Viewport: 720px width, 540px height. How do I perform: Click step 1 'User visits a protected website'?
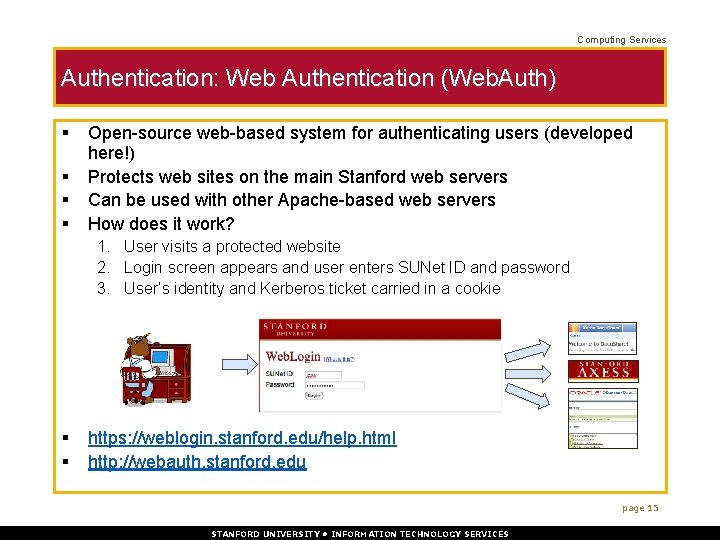[x=232, y=247]
